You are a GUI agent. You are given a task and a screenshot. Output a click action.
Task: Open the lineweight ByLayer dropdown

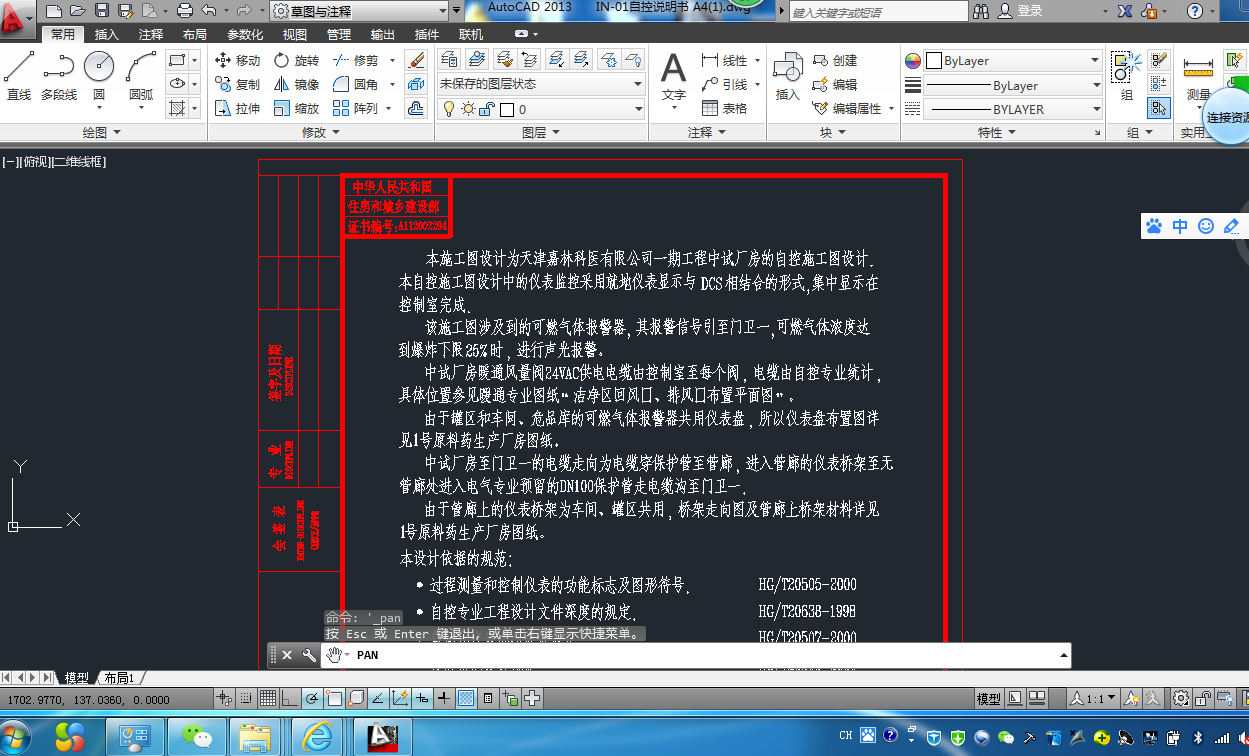(x=1014, y=86)
